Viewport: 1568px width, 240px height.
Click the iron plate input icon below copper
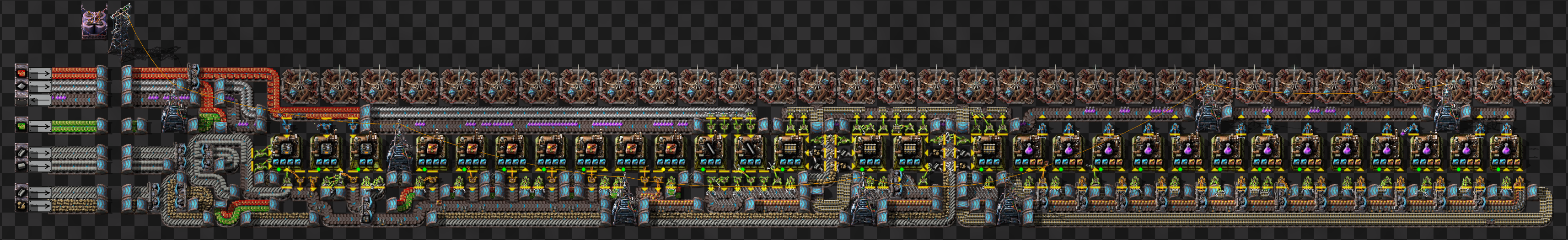click(22, 86)
